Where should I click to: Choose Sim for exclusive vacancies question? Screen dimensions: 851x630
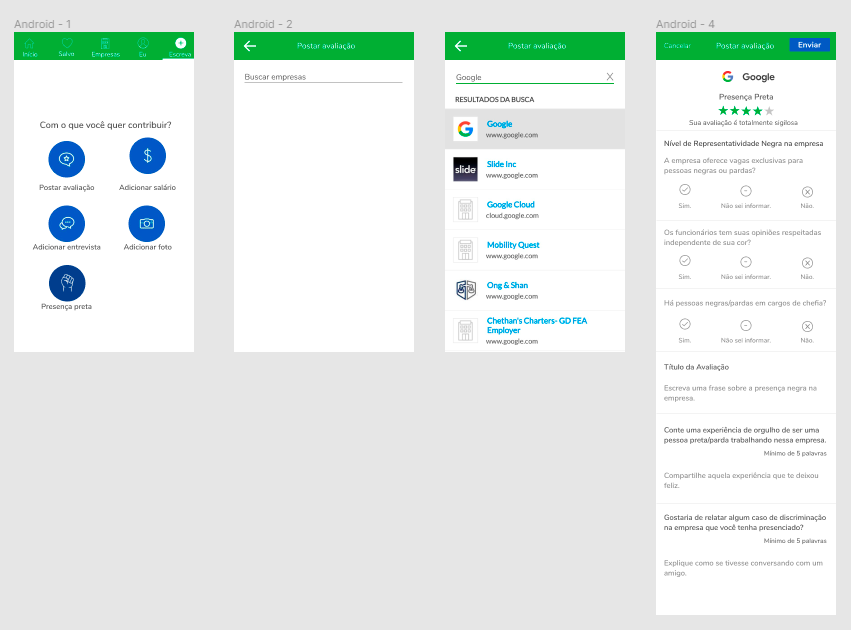tap(685, 190)
